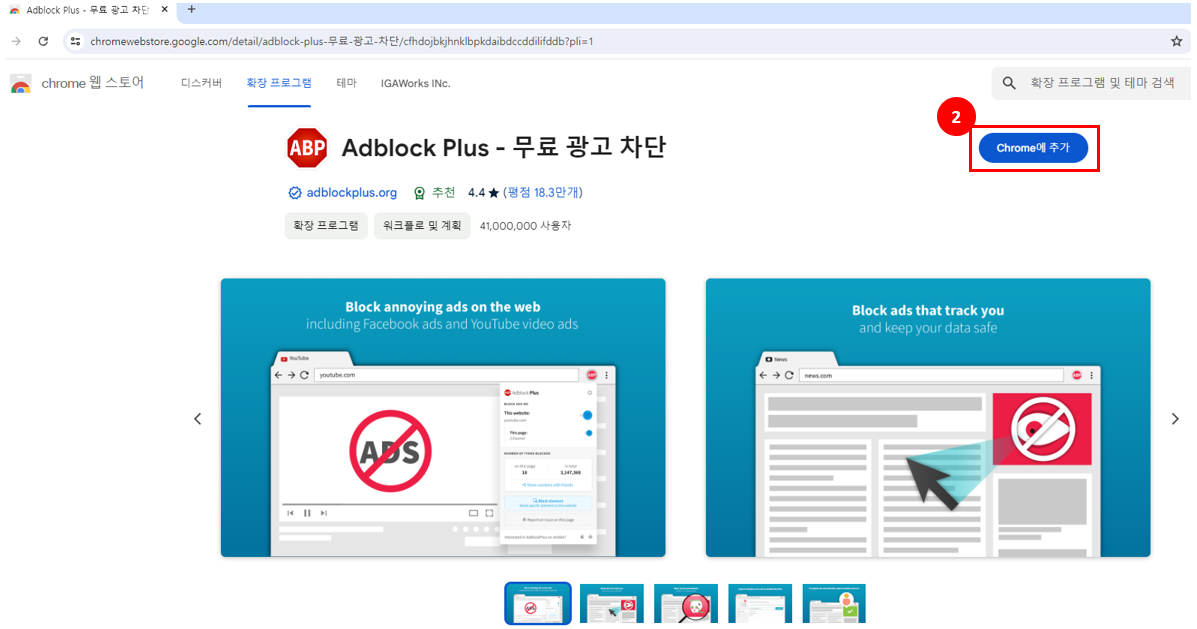Click the Chrome에 추가 button

1033,148
